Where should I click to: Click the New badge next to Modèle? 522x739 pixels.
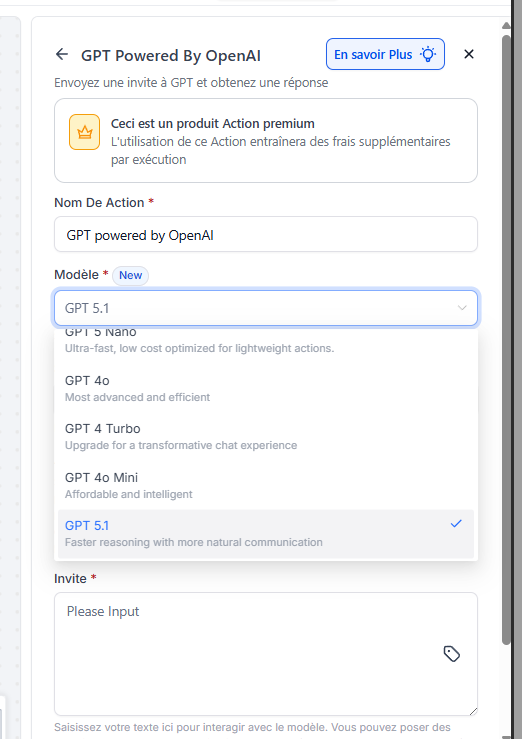coord(130,275)
